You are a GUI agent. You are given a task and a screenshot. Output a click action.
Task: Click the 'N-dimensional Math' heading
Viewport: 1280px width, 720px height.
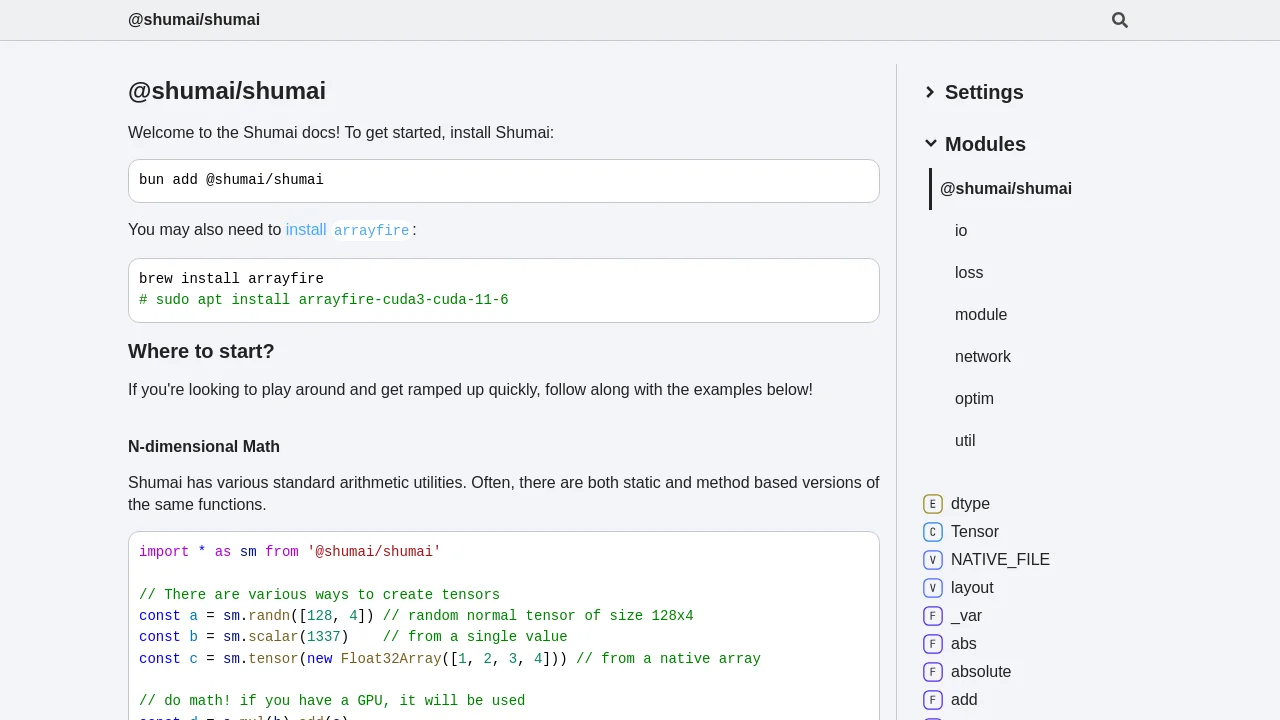[x=204, y=447]
